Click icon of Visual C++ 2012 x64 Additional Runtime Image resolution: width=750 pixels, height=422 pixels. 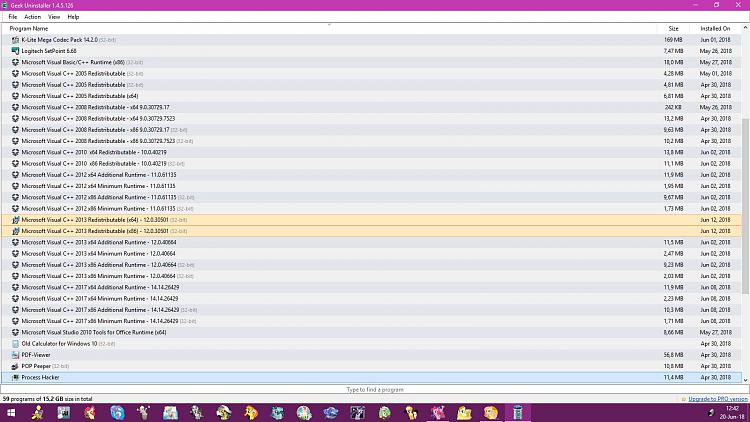[x=15, y=175]
